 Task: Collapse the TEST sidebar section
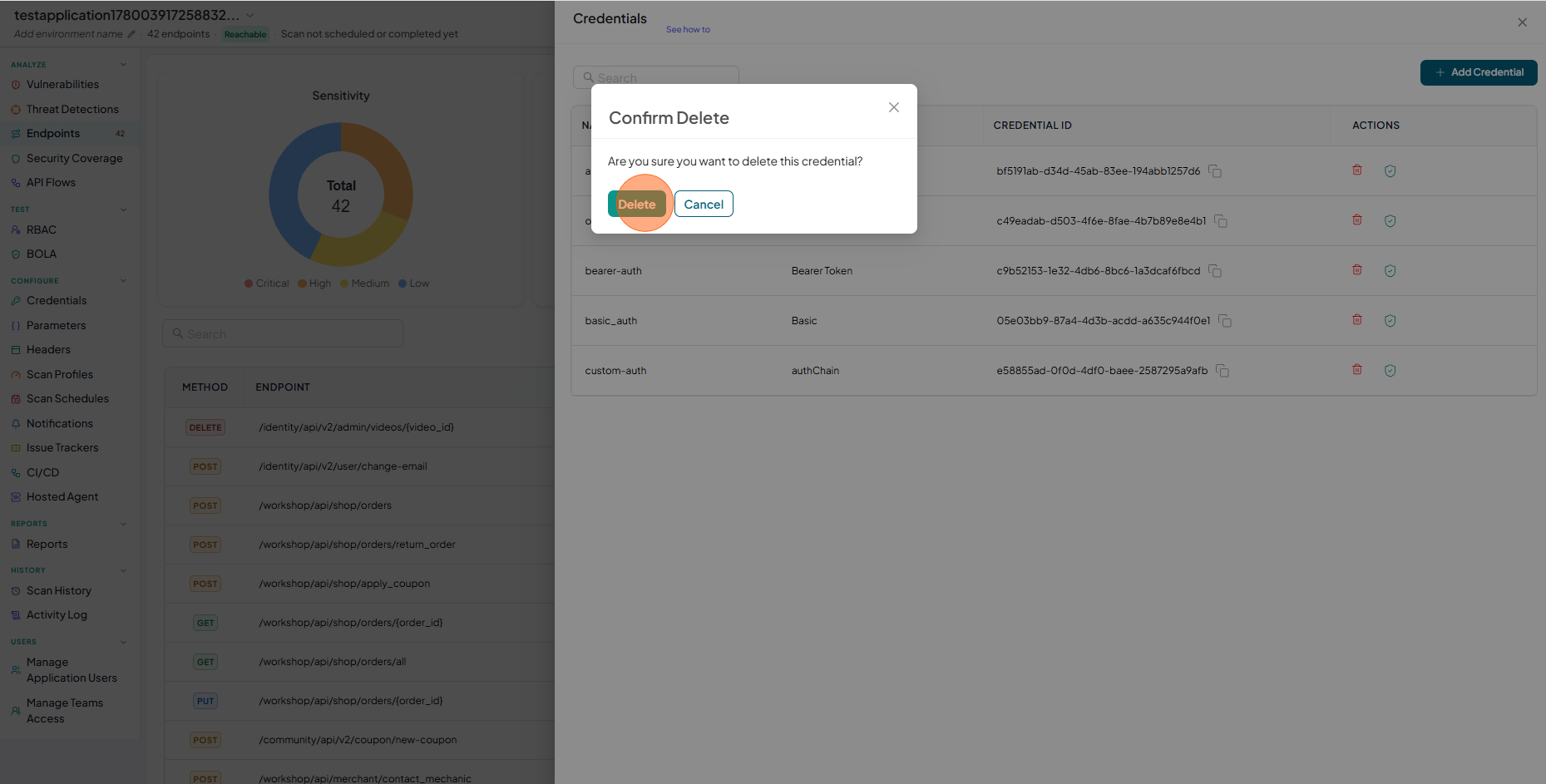click(x=124, y=210)
